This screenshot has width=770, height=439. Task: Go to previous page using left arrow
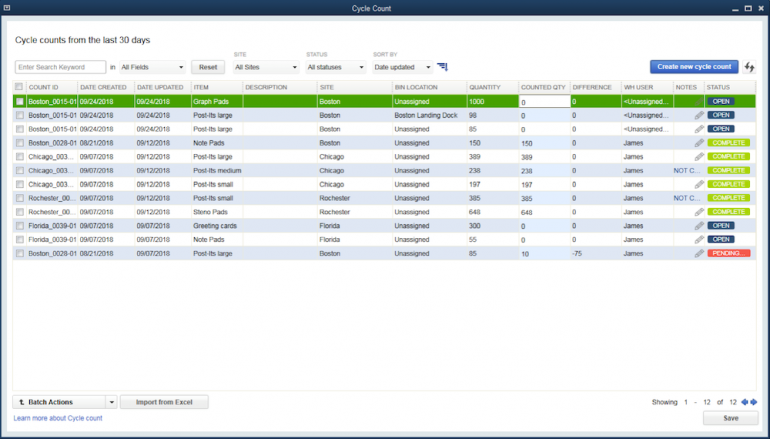745,402
